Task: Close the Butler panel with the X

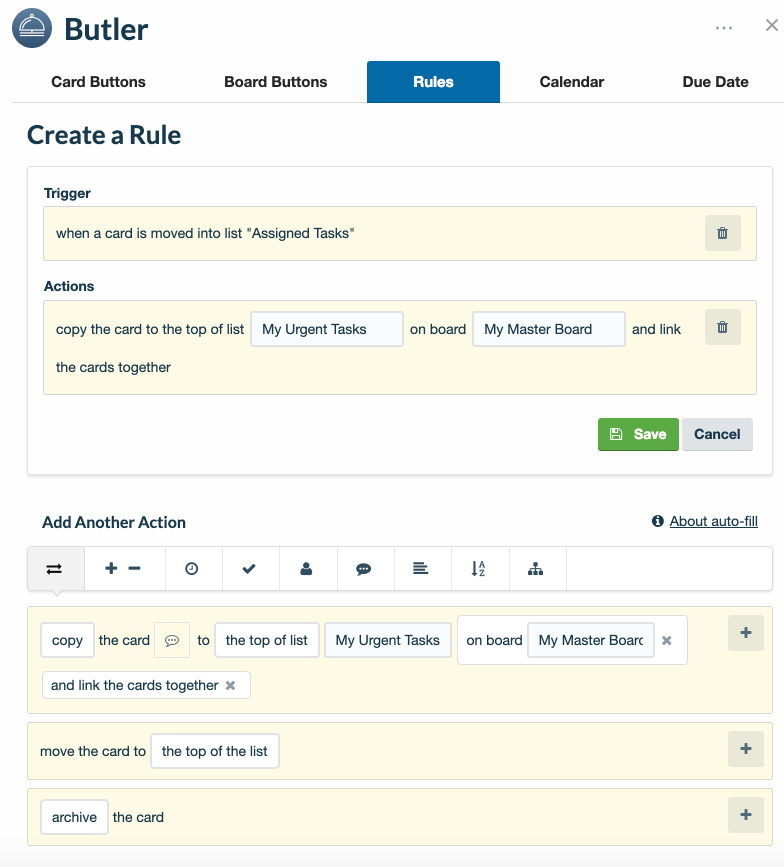Action: (x=772, y=25)
